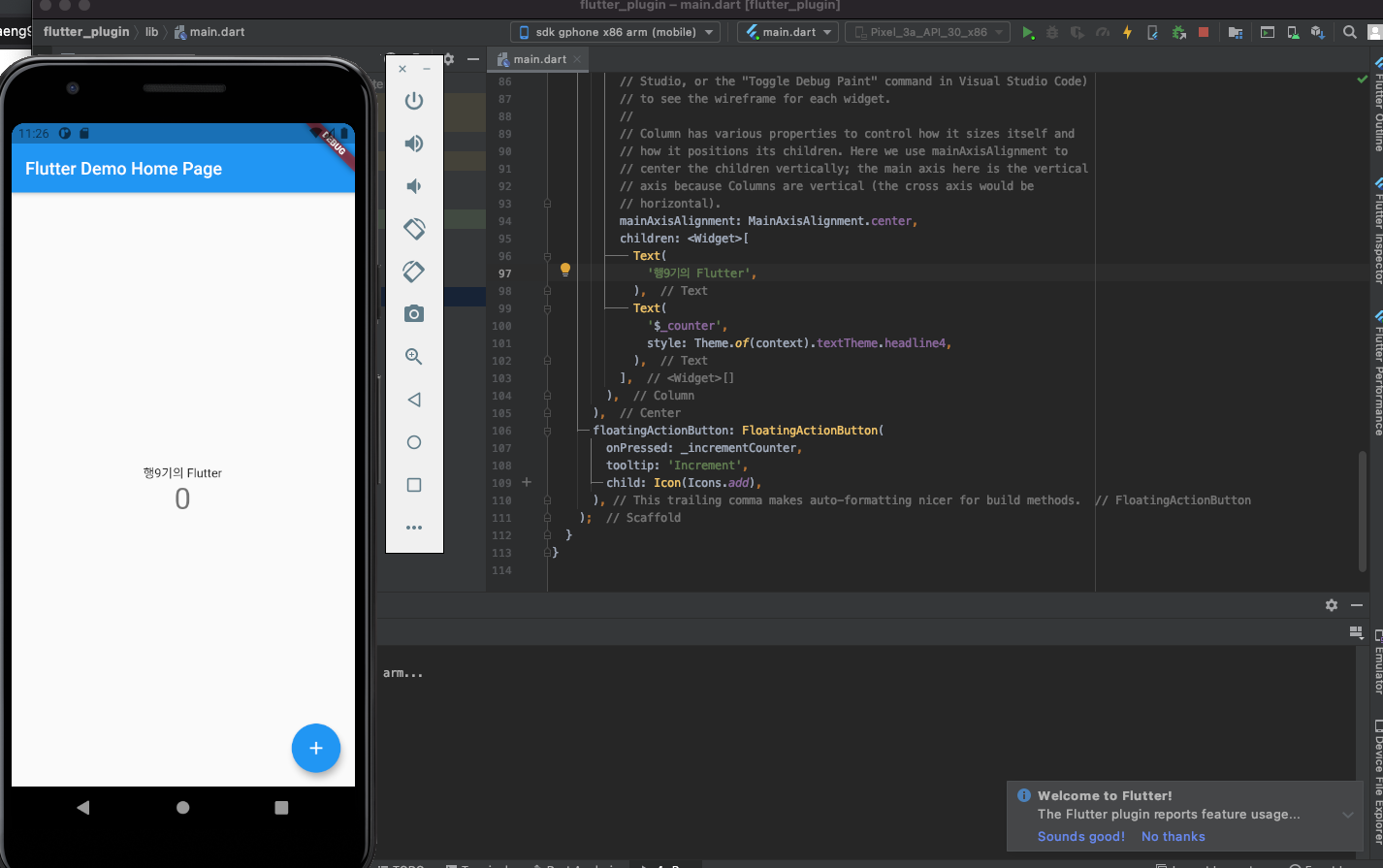The width and height of the screenshot is (1383, 868).
Task: Click the yellow lightbulb on line 97
Action: click(x=565, y=271)
